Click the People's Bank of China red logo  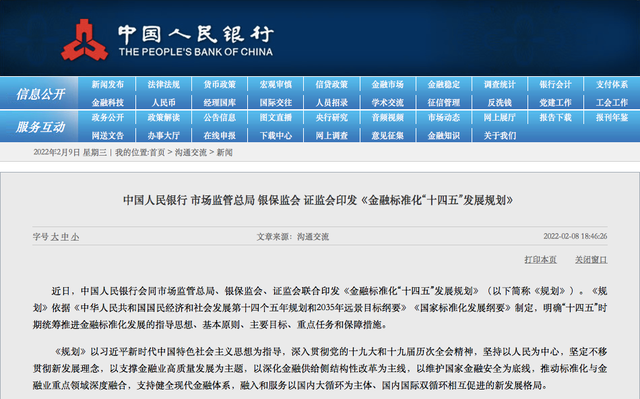(84, 40)
